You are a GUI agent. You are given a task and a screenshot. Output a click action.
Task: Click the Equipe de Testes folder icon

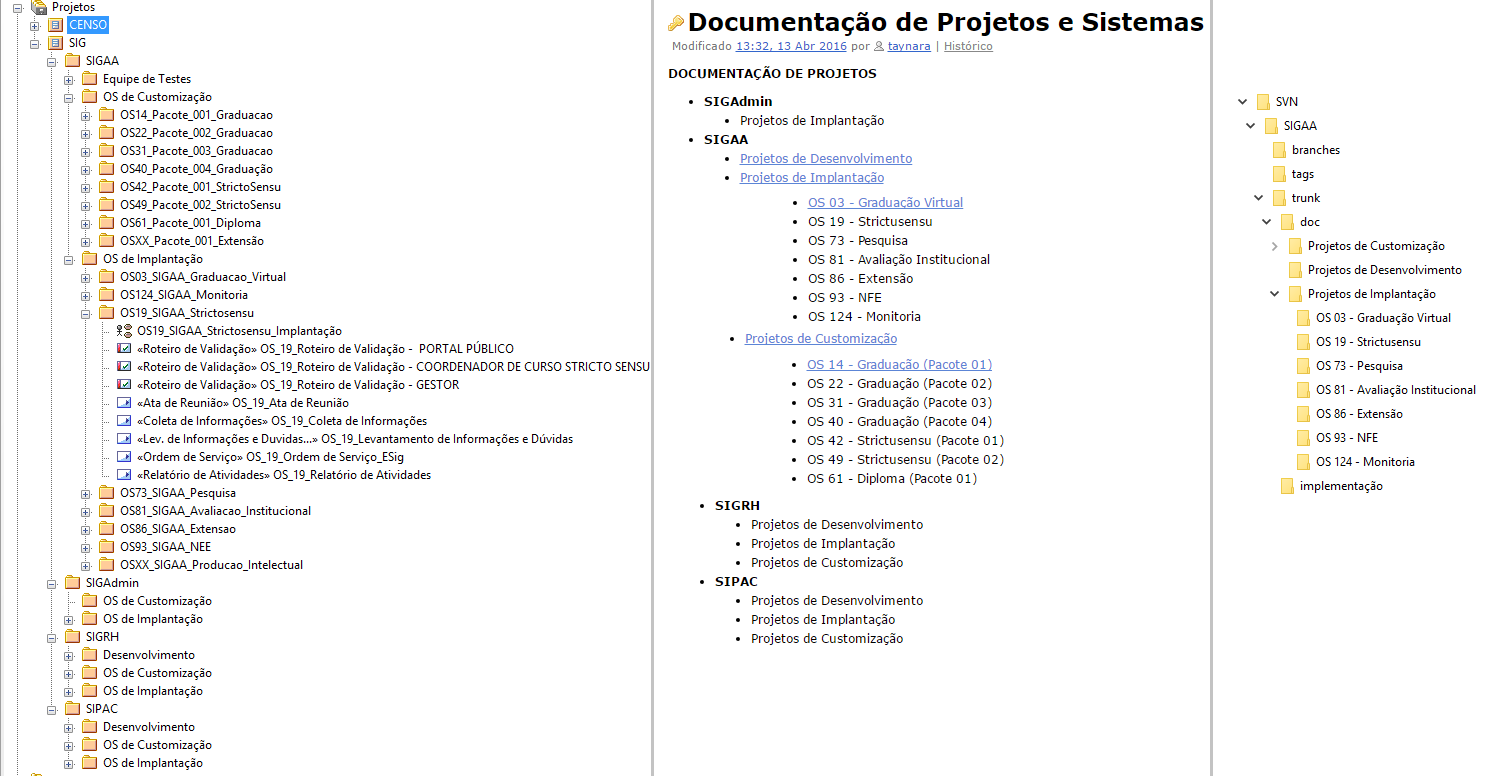(90, 79)
